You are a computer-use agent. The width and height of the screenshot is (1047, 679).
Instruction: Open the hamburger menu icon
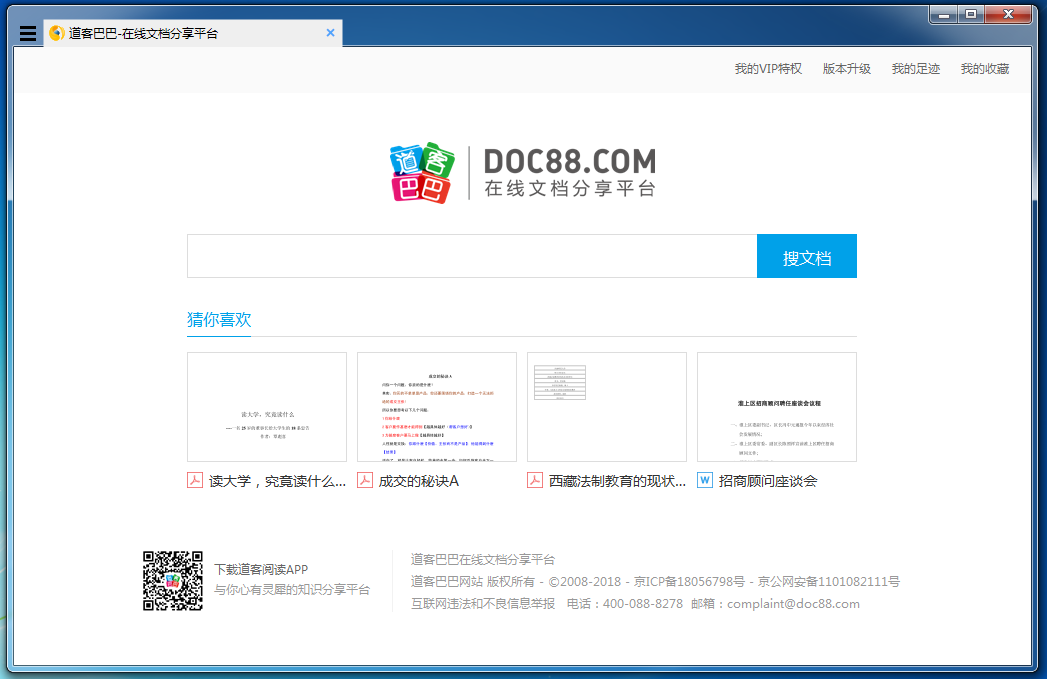pyautogui.click(x=27, y=33)
